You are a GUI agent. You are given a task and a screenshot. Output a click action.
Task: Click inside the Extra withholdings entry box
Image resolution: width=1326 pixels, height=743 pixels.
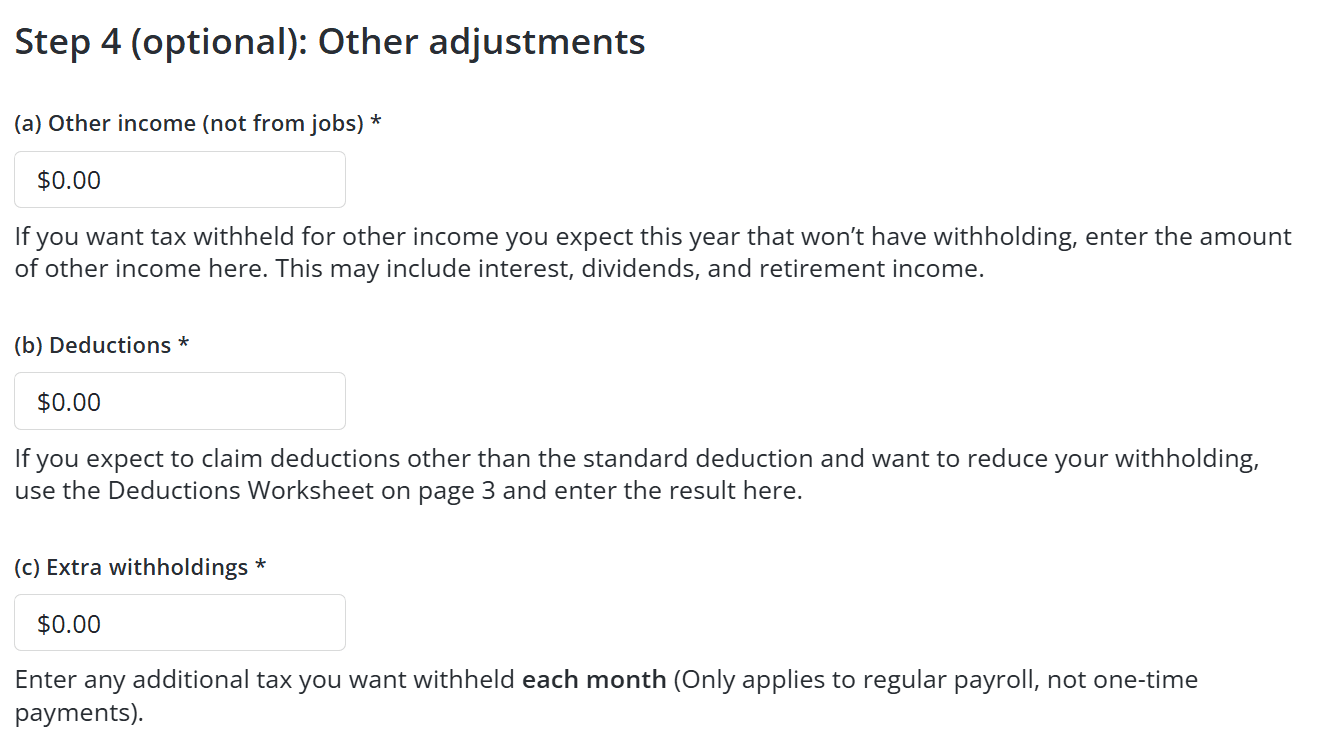click(x=180, y=622)
